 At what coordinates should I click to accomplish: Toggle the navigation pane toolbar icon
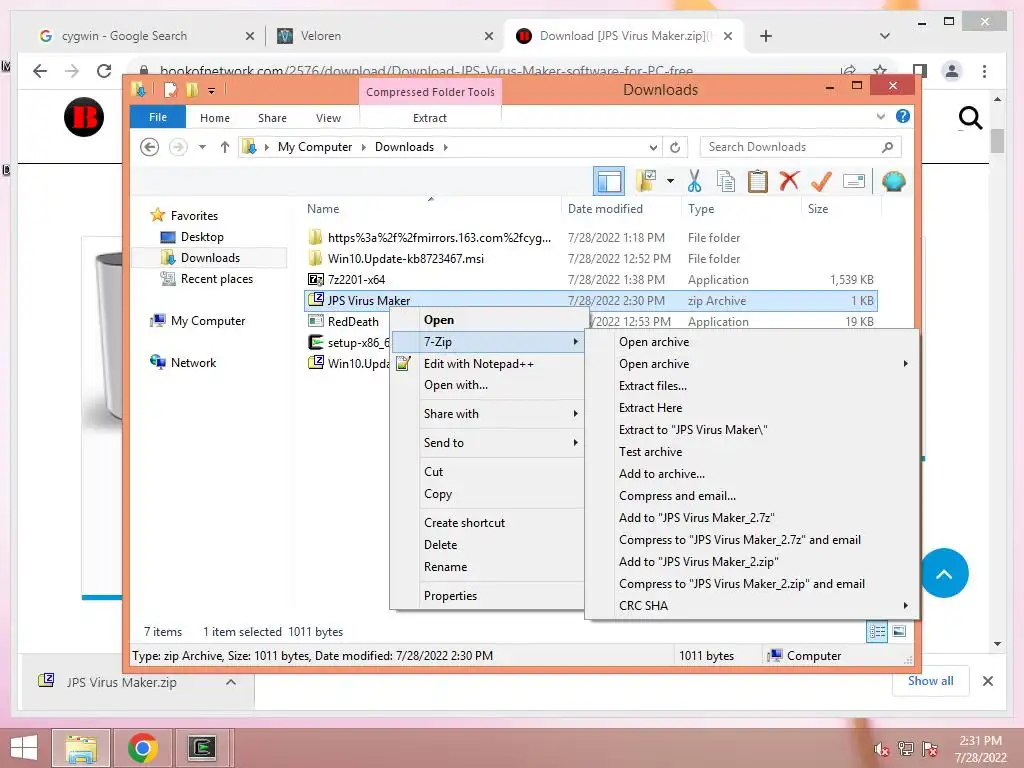608,181
